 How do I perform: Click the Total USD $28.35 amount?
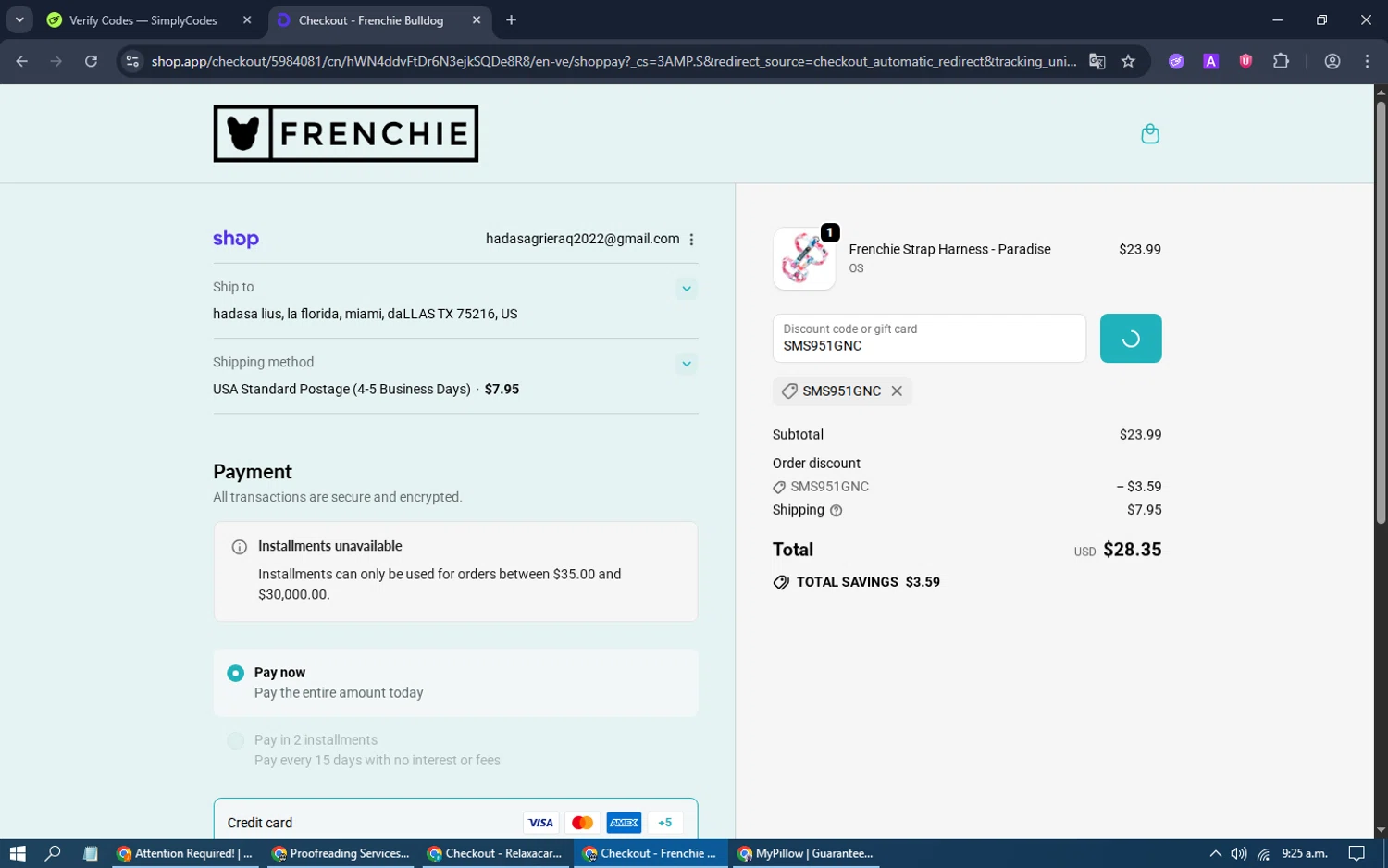point(1118,550)
